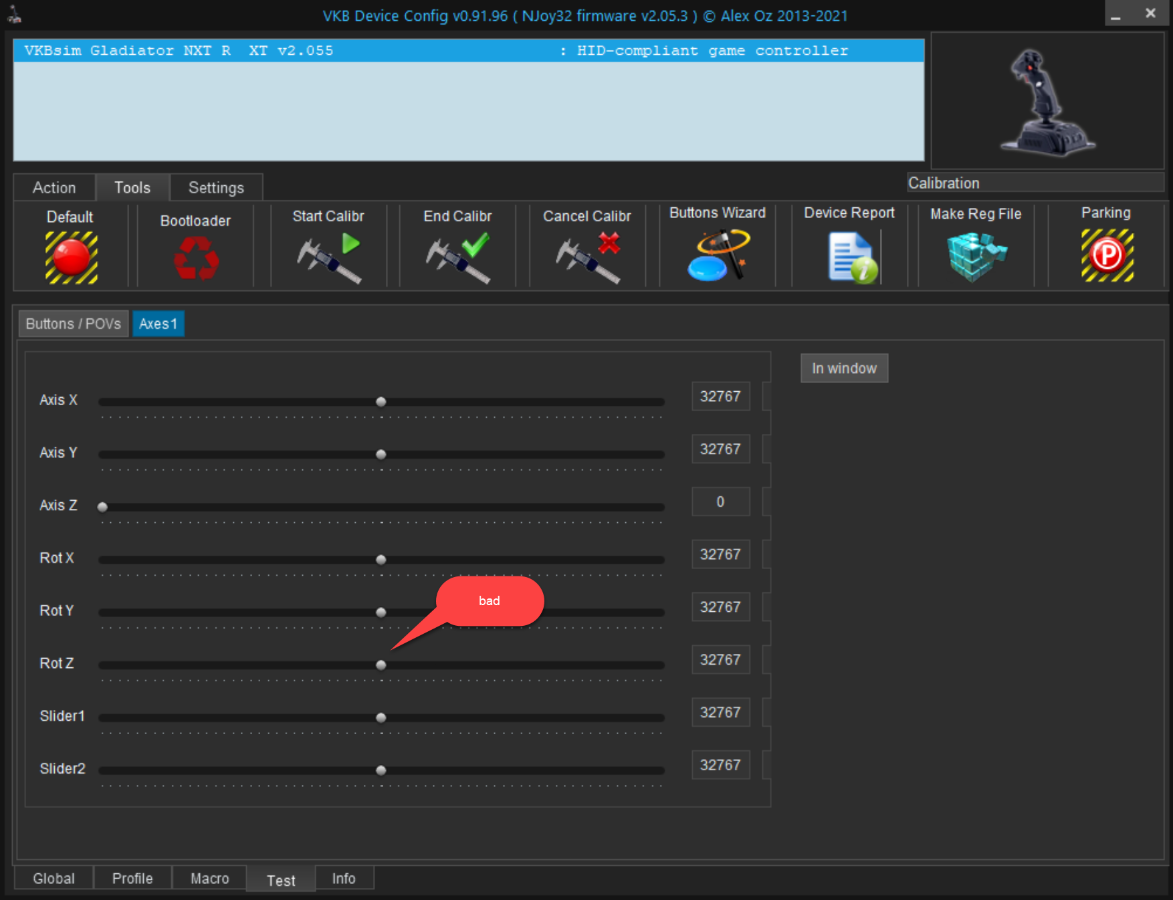
Task: Click the VKB Device Config title text
Action: tap(585, 16)
